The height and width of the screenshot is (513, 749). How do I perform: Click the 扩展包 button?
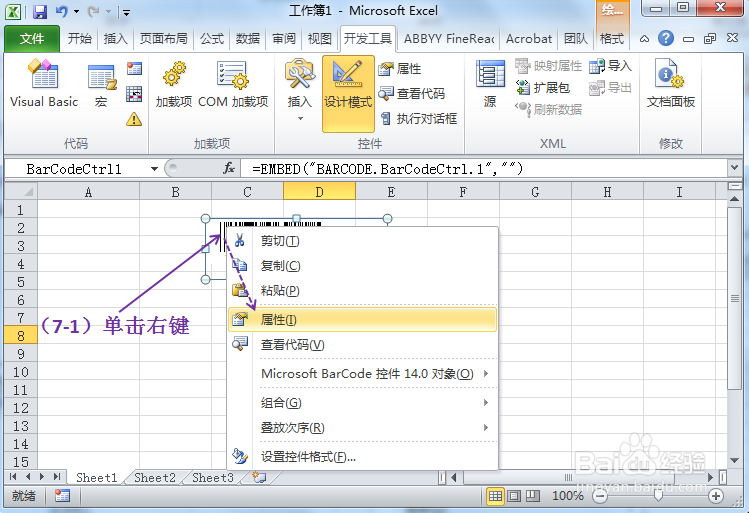[x=543, y=87]
